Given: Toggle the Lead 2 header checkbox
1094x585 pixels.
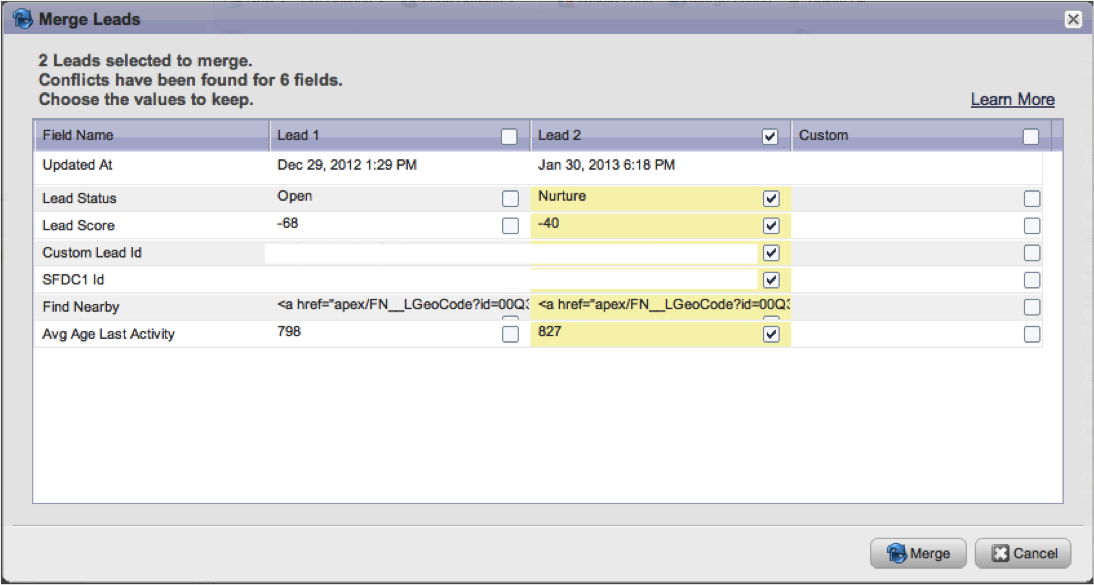Looking at the screenshot, I should tap(770, 137).
